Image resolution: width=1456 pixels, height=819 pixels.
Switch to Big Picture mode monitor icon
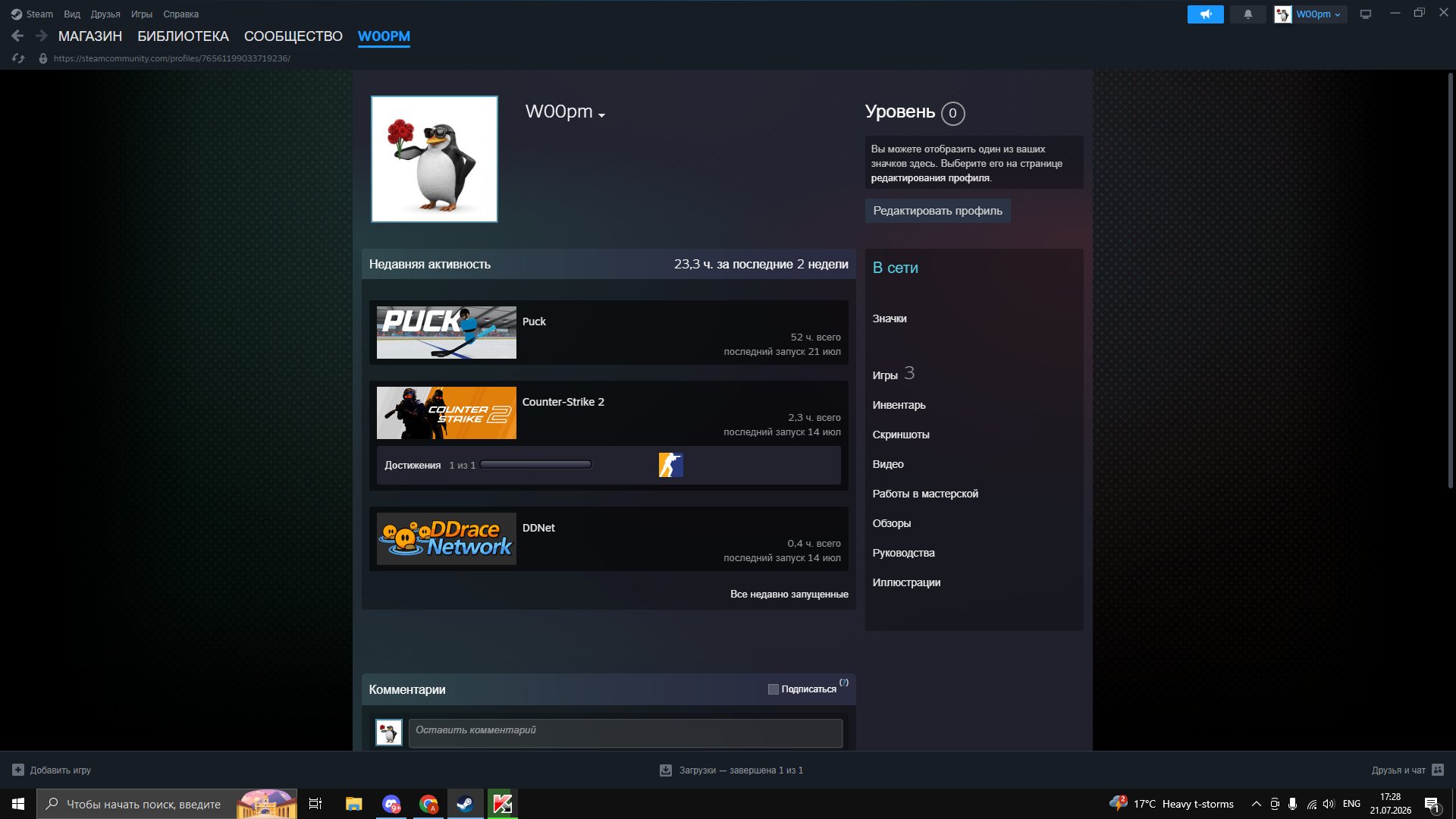click(x=1366, y=14)
